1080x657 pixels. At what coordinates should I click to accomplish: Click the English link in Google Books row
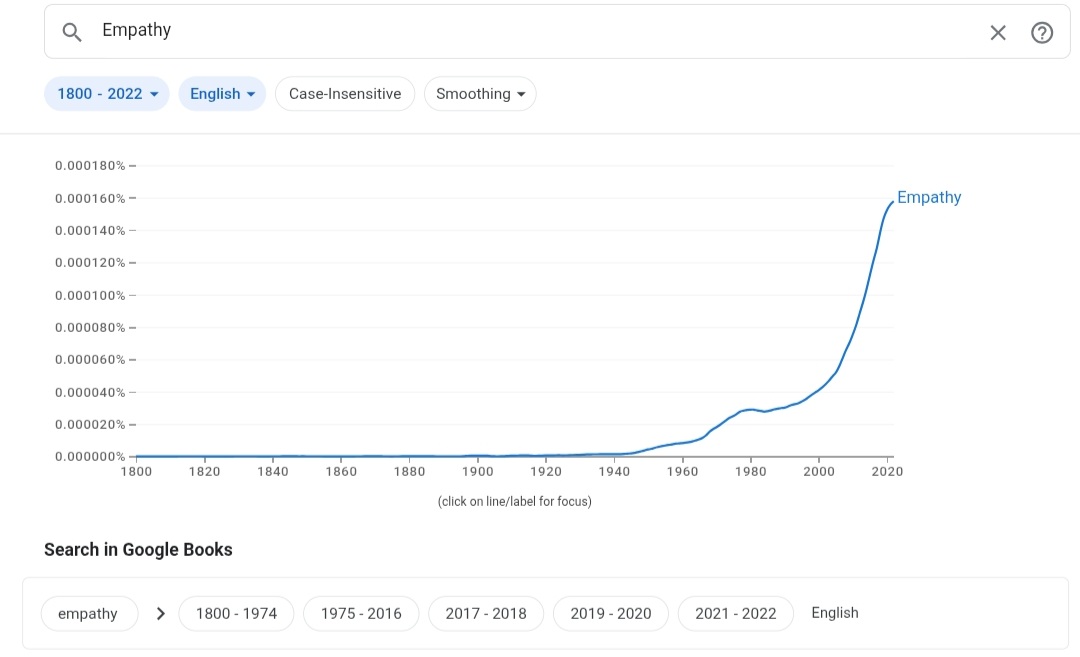[835, 613]
